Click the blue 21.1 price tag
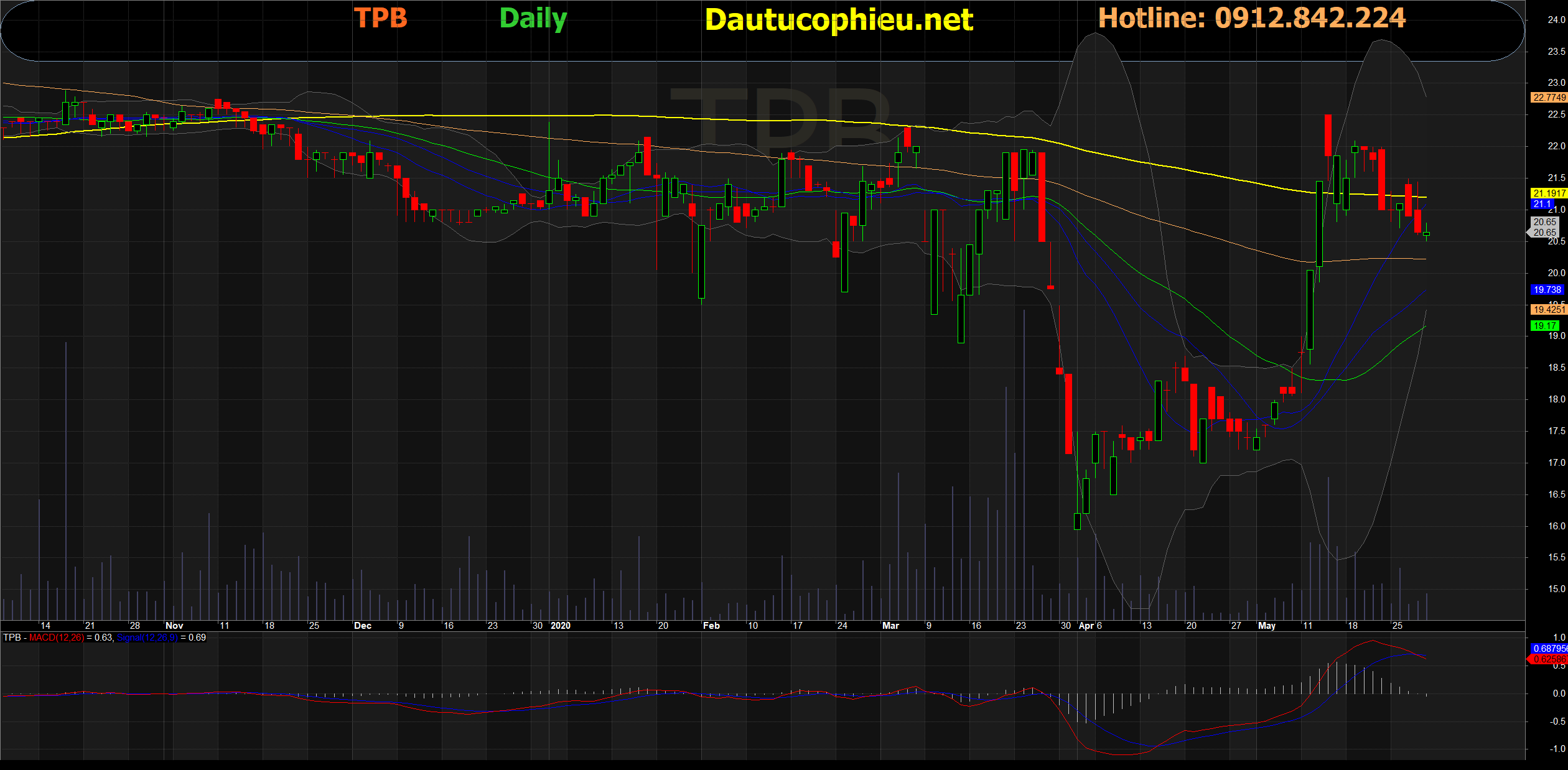 click(1542, 204)
